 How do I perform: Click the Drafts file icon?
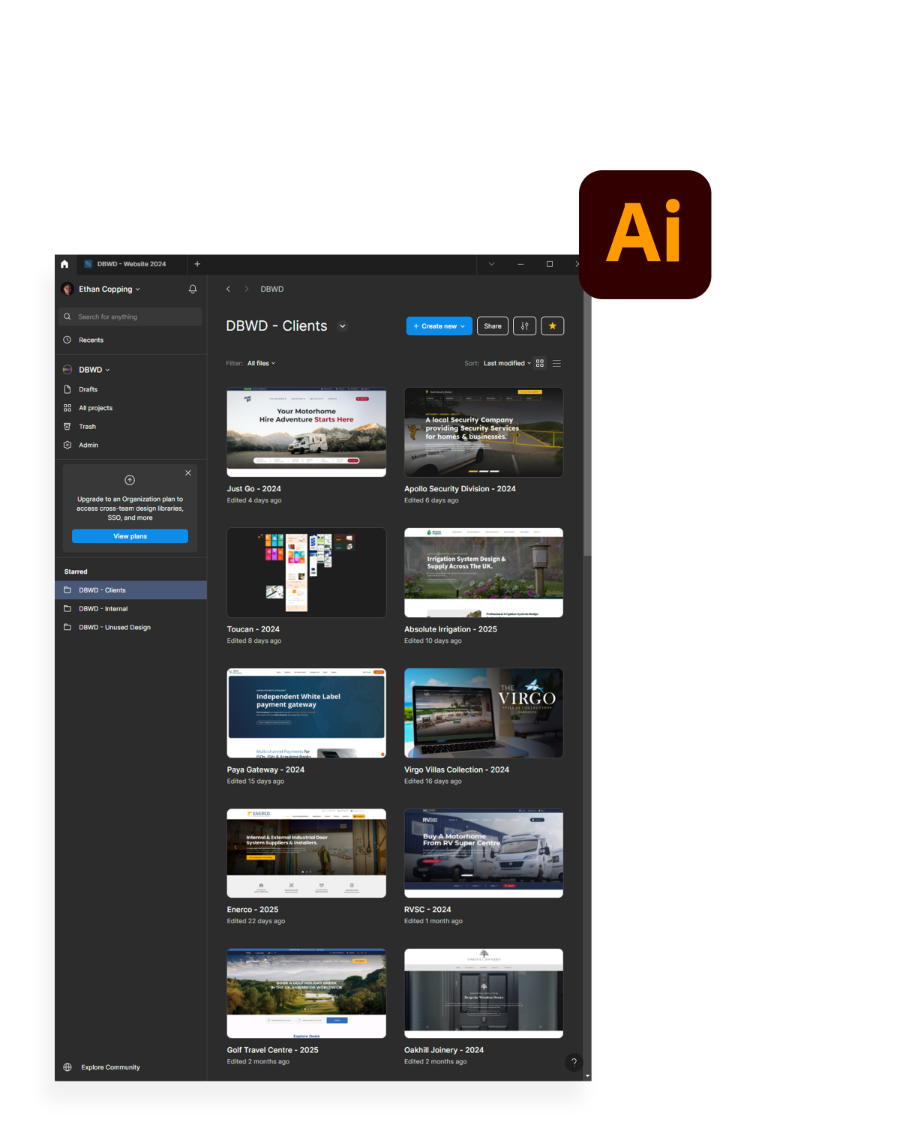coord(68,389)
